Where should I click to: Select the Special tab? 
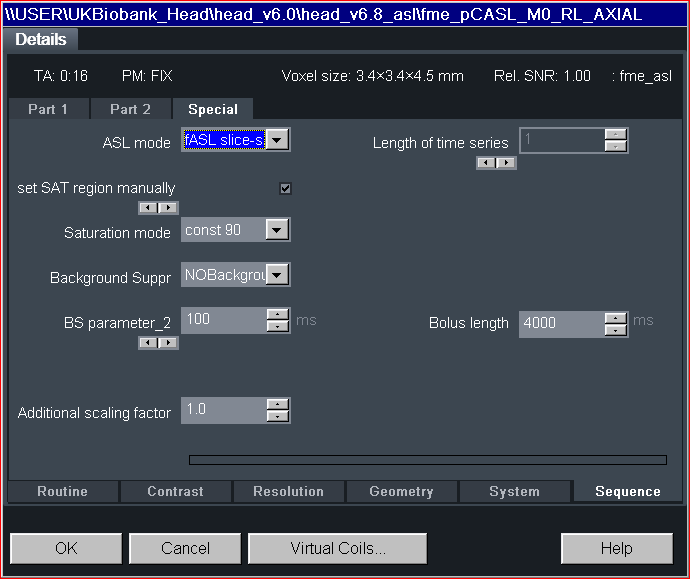213,109
